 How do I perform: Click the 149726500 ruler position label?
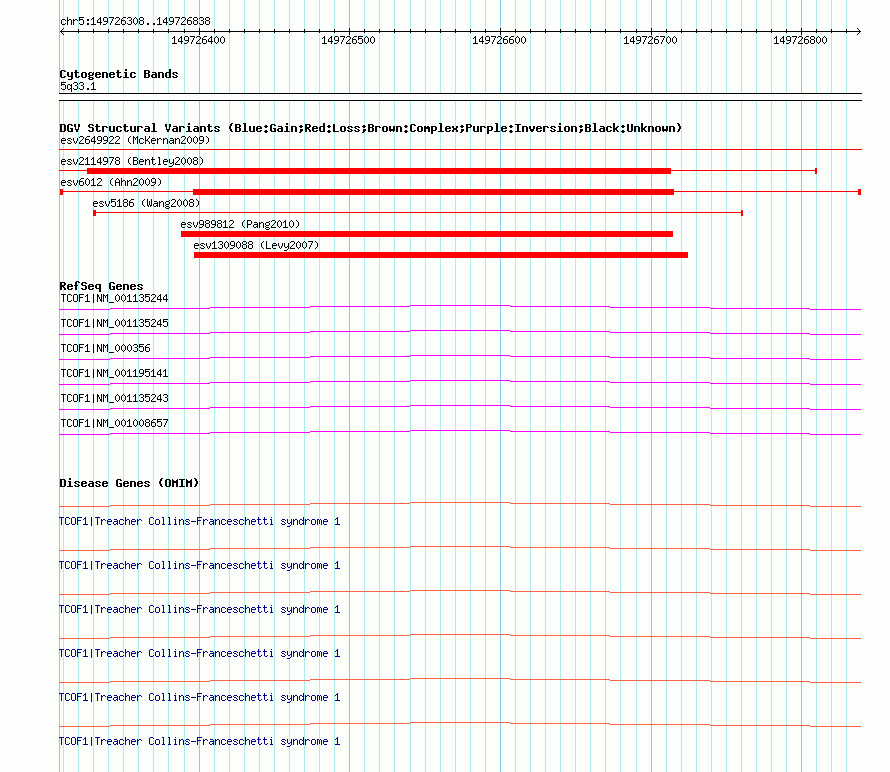tap(348, 40)
